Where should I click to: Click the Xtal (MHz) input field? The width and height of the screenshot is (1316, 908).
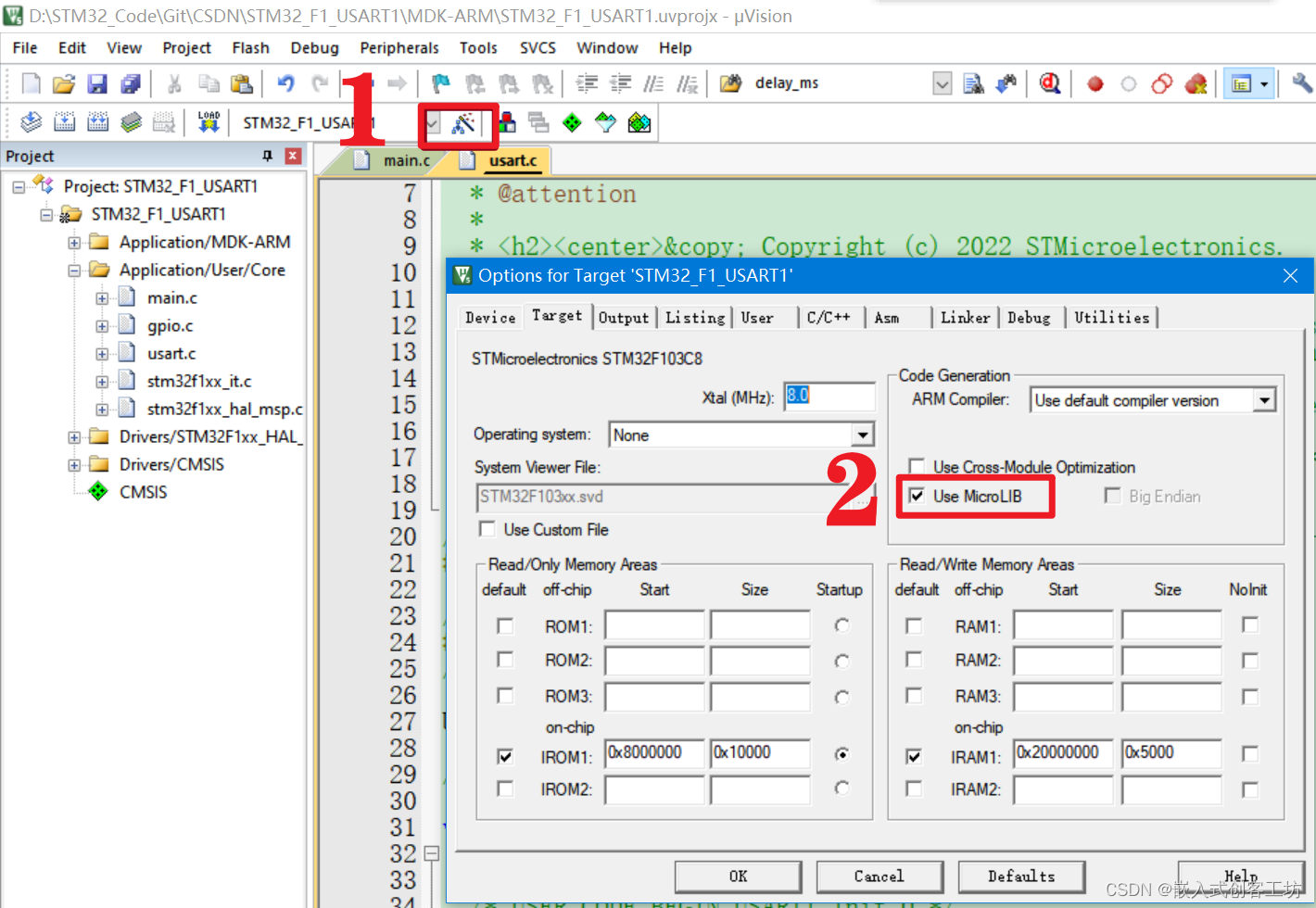(x=829, y=397)
